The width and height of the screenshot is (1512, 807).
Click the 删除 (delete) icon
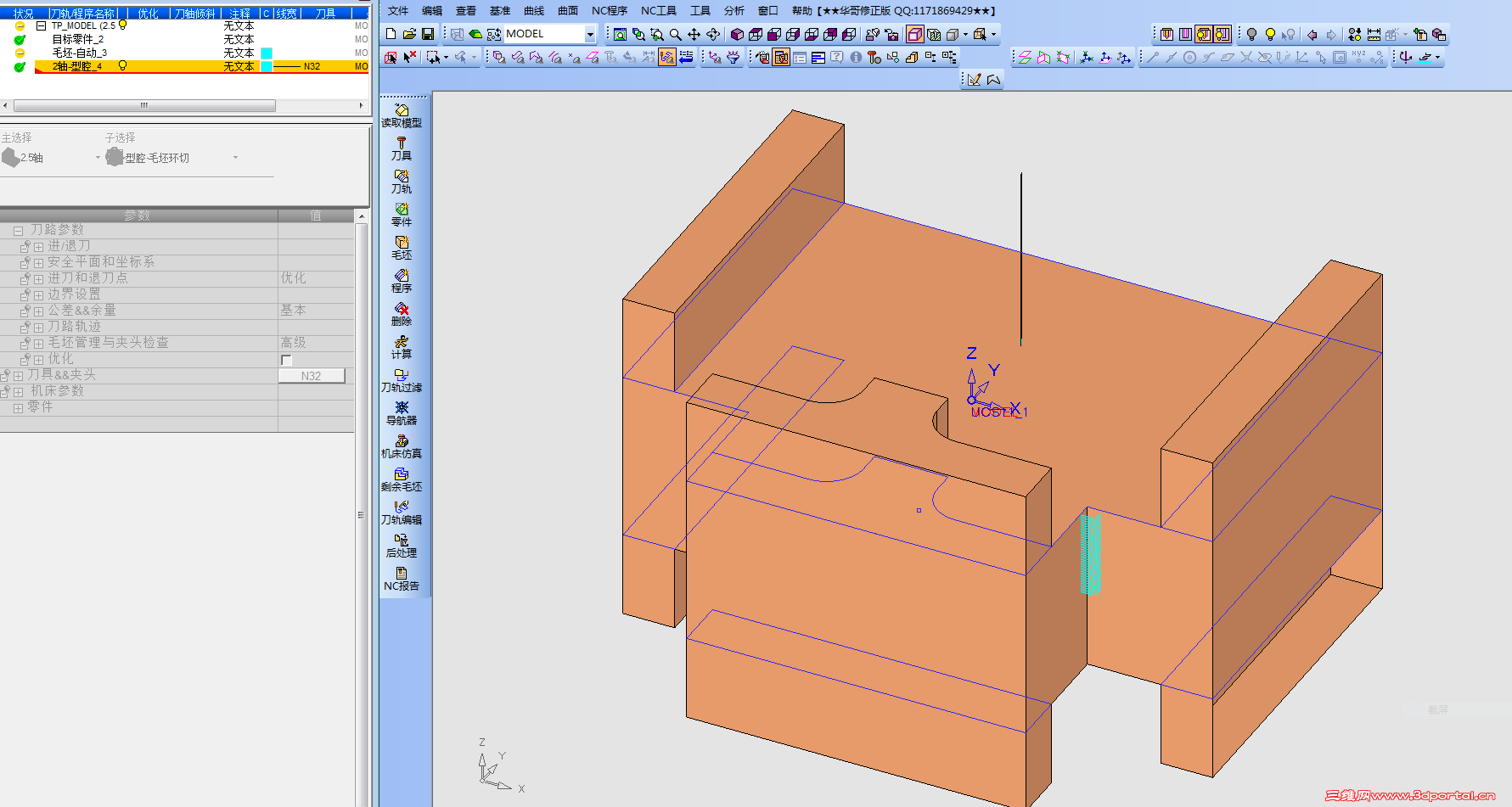(402, 315)
